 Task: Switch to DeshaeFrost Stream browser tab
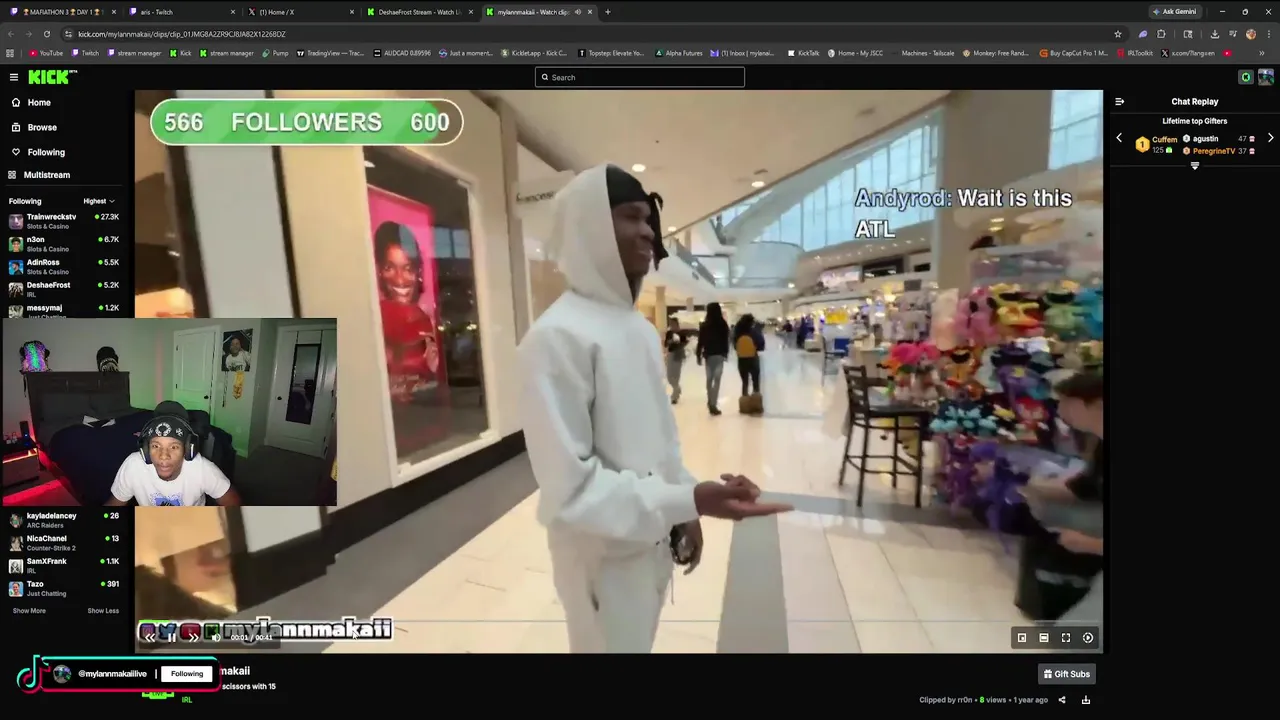click(419, 12)
